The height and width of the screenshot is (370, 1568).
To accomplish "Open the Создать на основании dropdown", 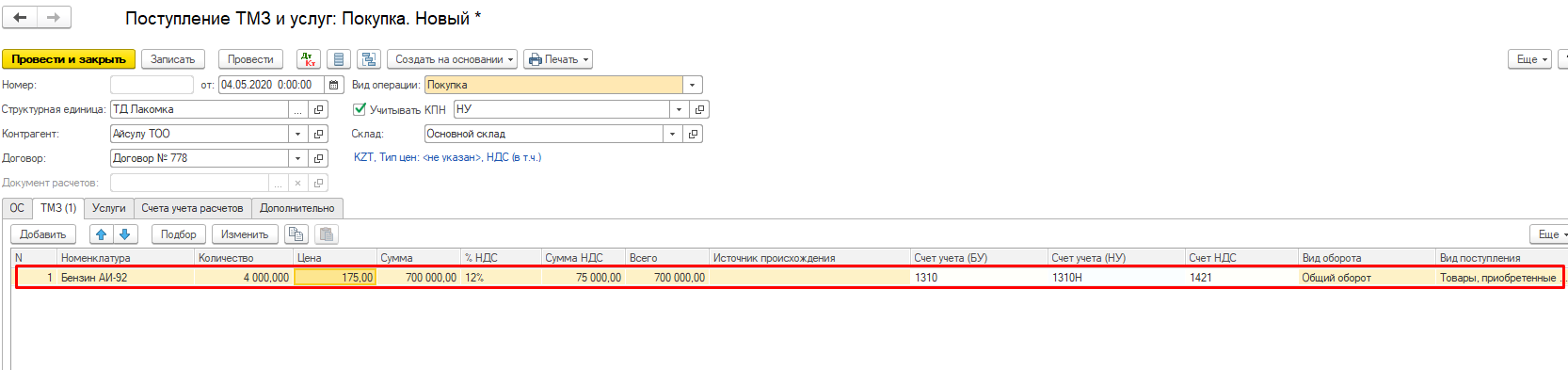I will pyautogui.click(x=454, y=59).
